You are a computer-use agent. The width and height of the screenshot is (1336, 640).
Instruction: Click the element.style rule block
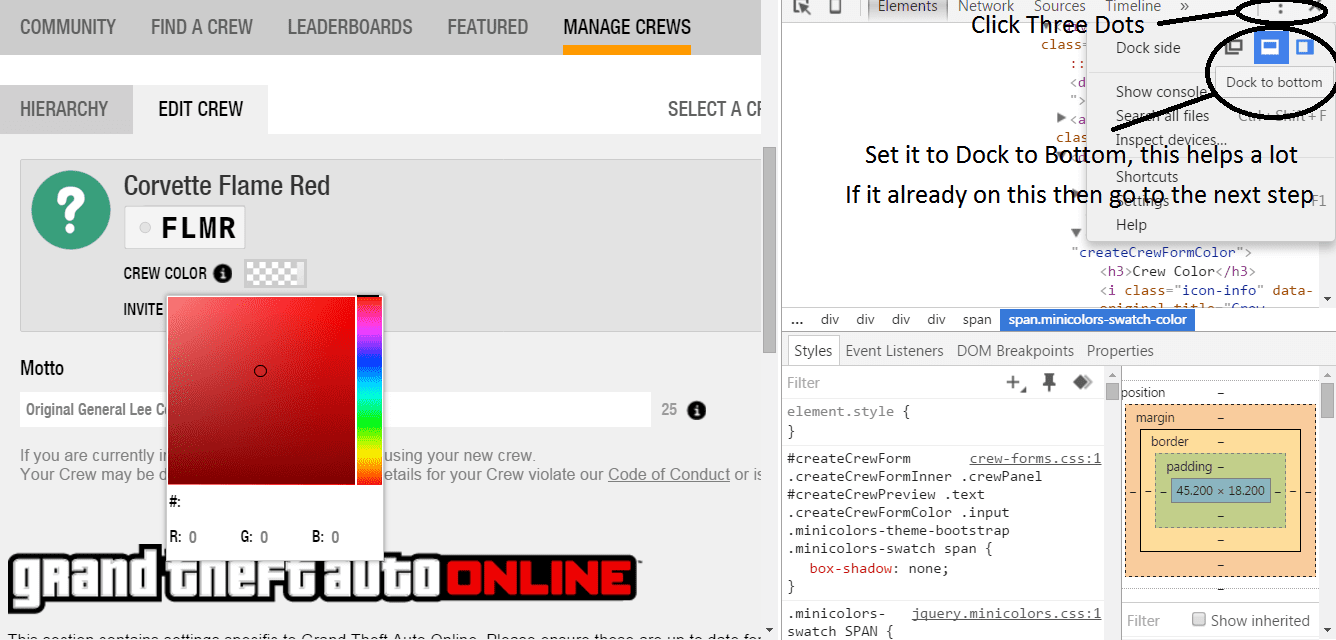[x=943, y=421]
